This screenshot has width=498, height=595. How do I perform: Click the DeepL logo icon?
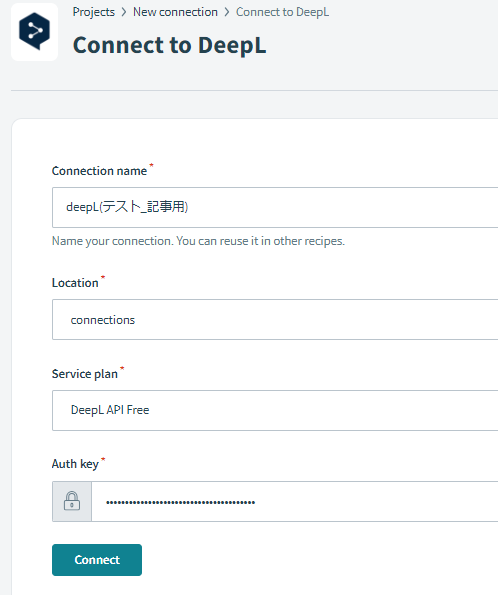point(35,31)
